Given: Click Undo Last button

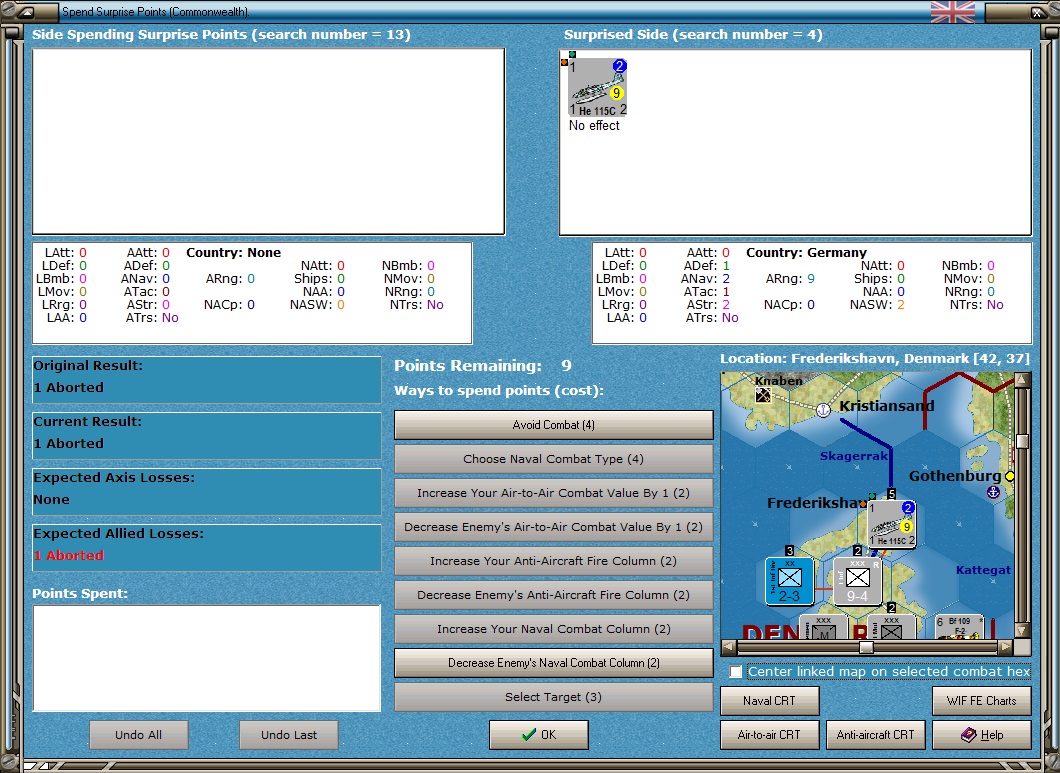Looking at the screenshot, I should pyautogui.click(x=288, y=735).
